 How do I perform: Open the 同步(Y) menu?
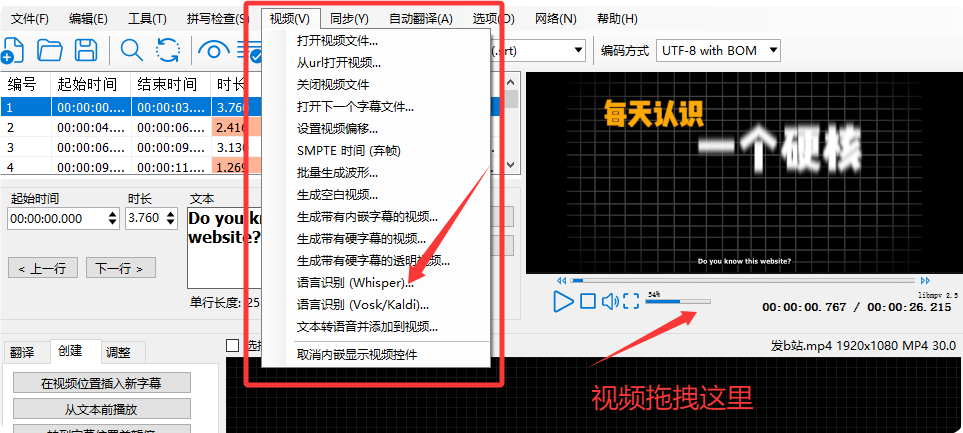pos(349,19)
